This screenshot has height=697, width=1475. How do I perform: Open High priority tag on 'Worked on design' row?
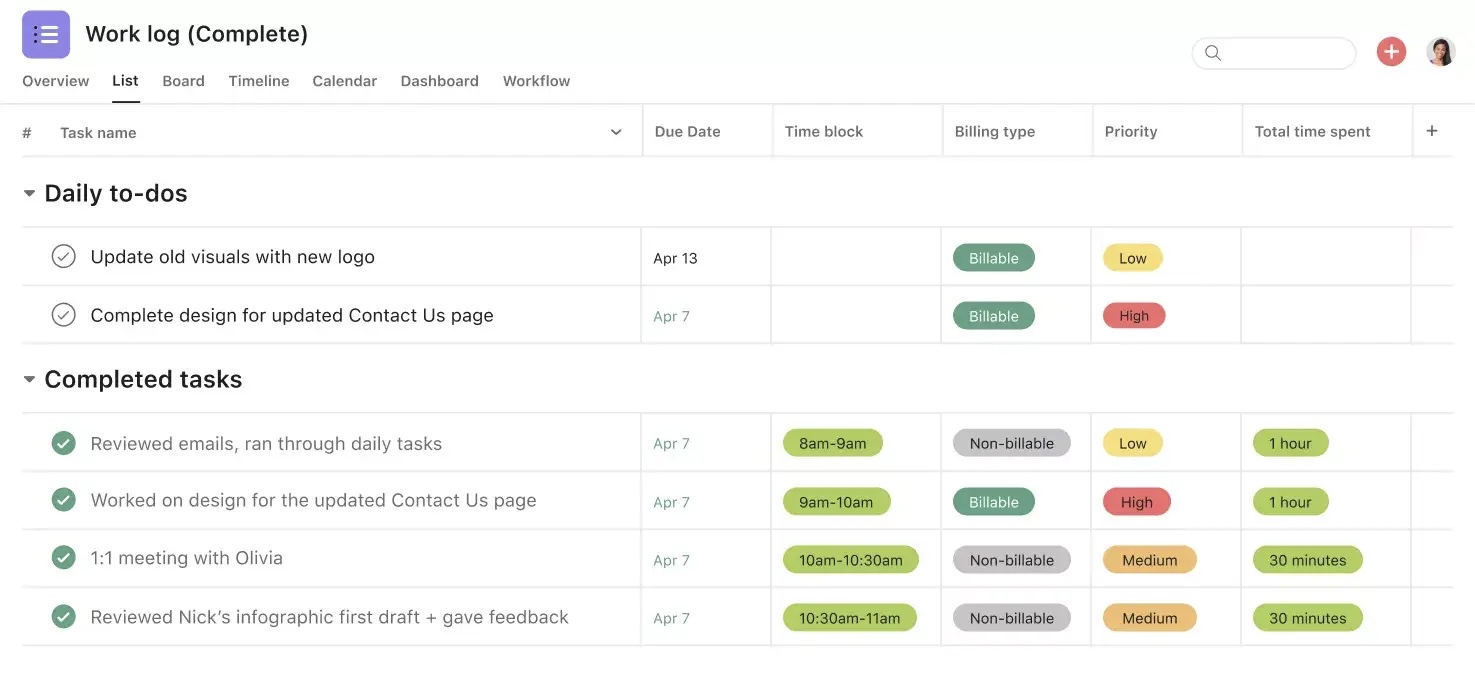click(x=1136, y=502)
